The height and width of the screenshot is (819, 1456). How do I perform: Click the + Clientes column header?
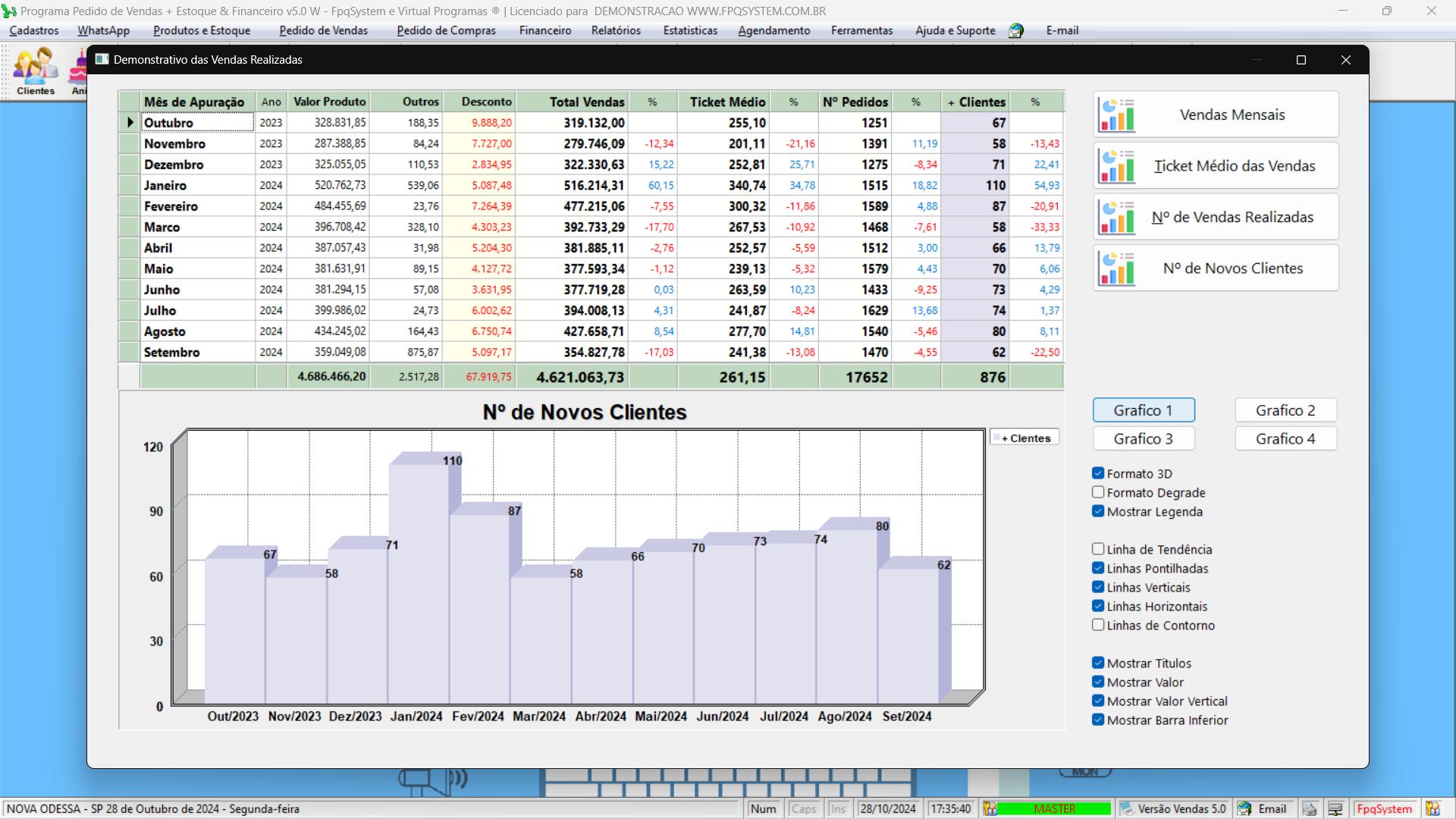coord(975,102)
